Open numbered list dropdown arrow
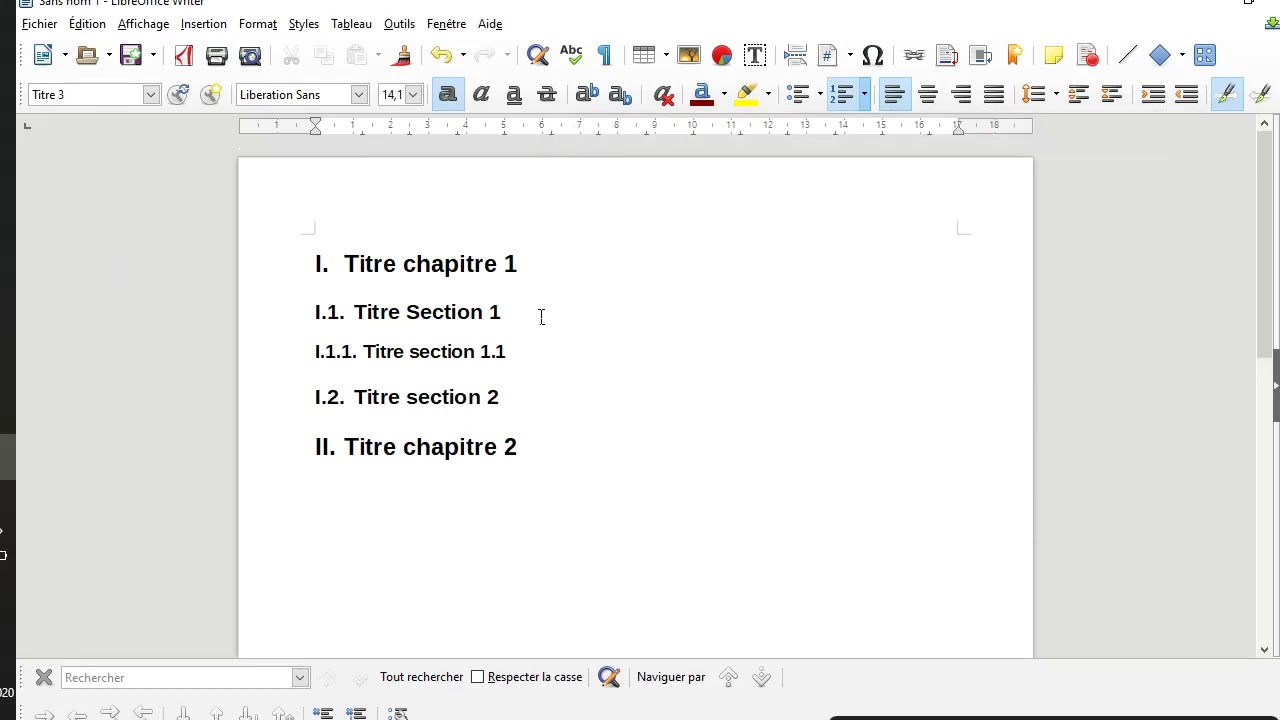The image size is (1280, 720). click(x=864, y=95)
